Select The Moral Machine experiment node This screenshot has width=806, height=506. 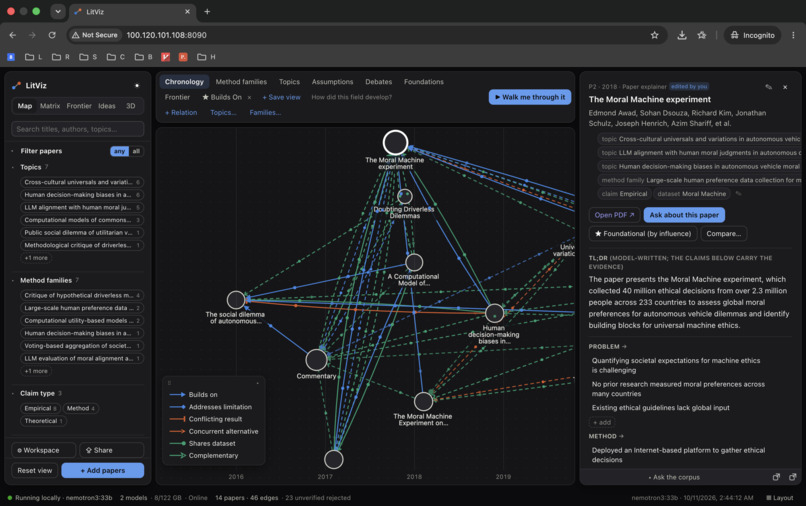395,142
